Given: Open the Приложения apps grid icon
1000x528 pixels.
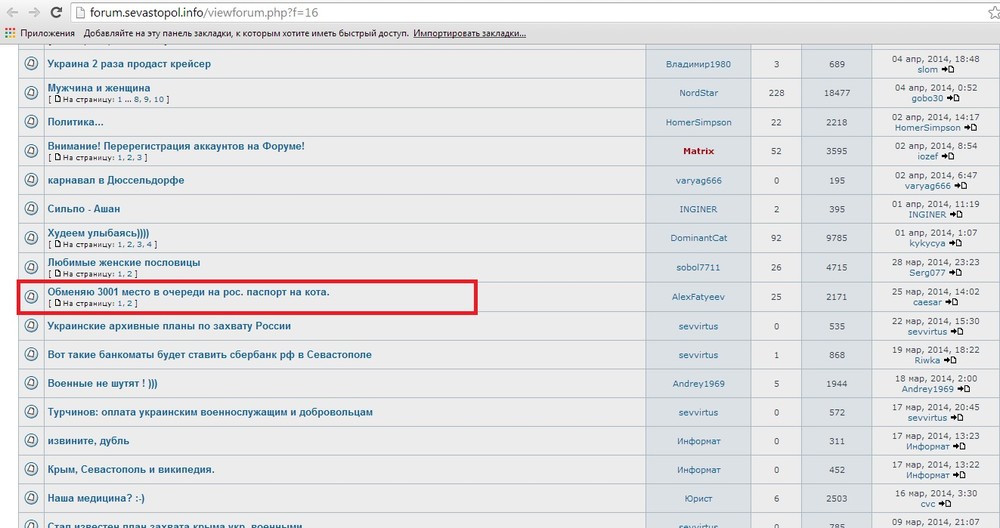Looking at the screenshot, I should tap(10, 33).
